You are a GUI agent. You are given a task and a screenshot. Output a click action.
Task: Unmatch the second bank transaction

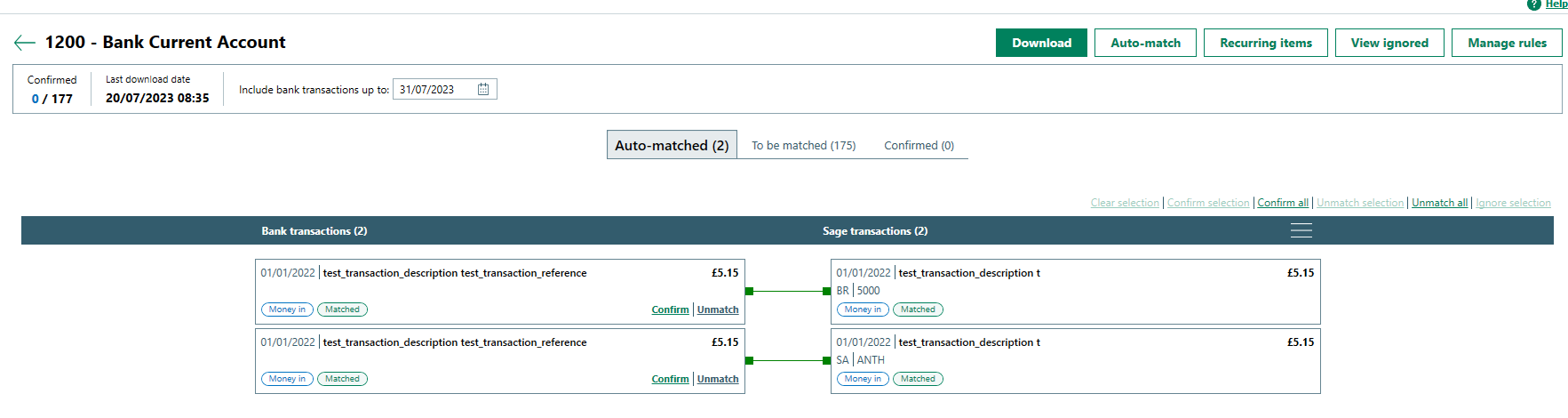pos(718,379)
